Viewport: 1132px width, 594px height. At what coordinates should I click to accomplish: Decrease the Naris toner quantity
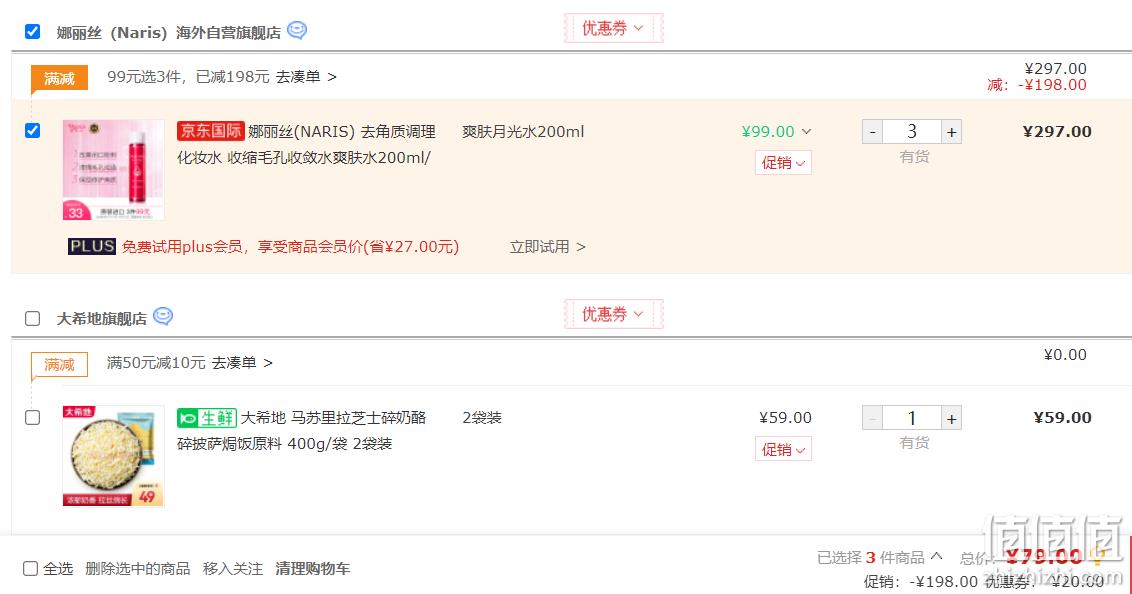pyautogui.click(x=872, y=132)
